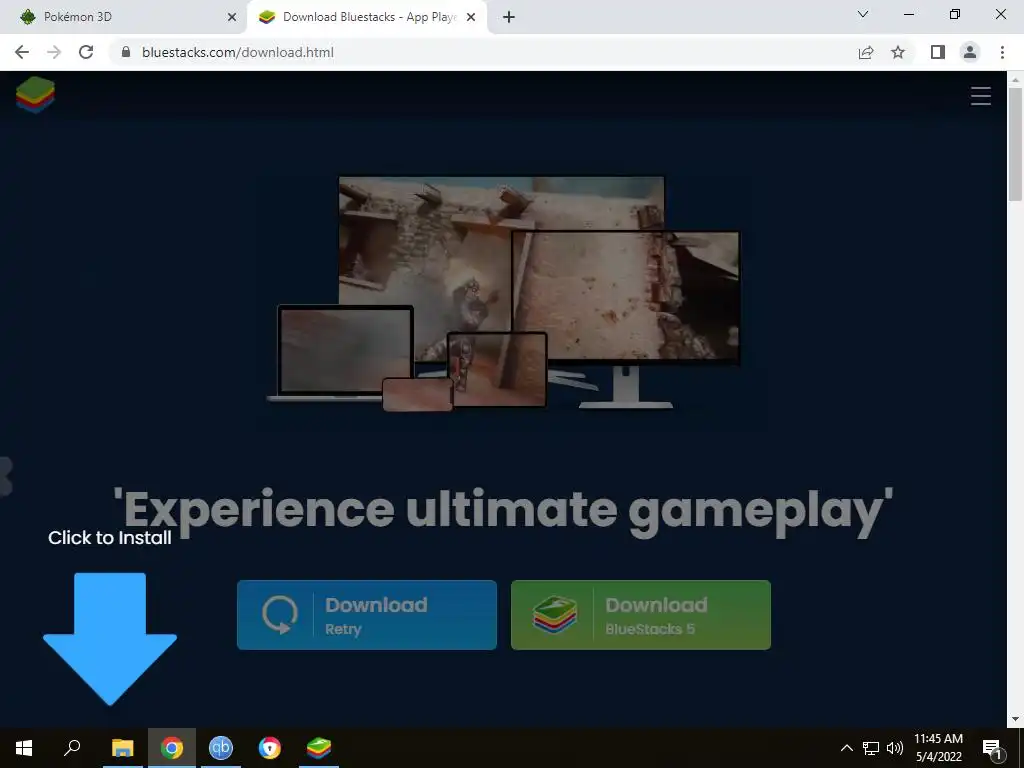Close the Pokémon 3D tab

point(231,17)
